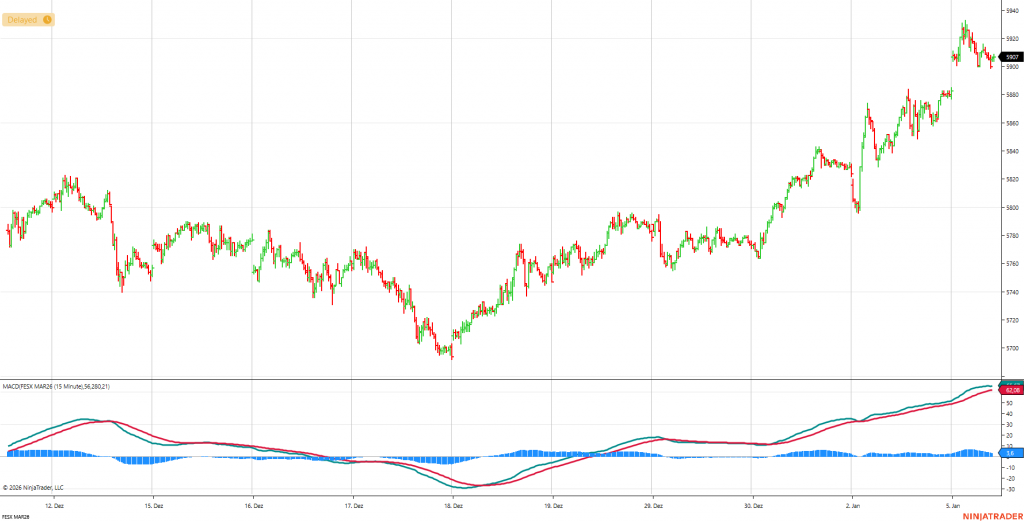Image resolution: width=1024 pixels, height=522 pixels.
Task: Click the 5700 label on price scale
Action: (x=1010, y=349)
